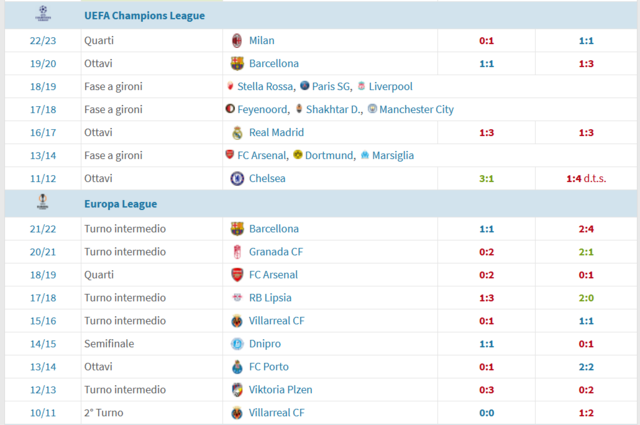Open the 1:4 d.t.s. result against Chelsea
This screenshot has width=640, height=425.
tap(586, 178)
